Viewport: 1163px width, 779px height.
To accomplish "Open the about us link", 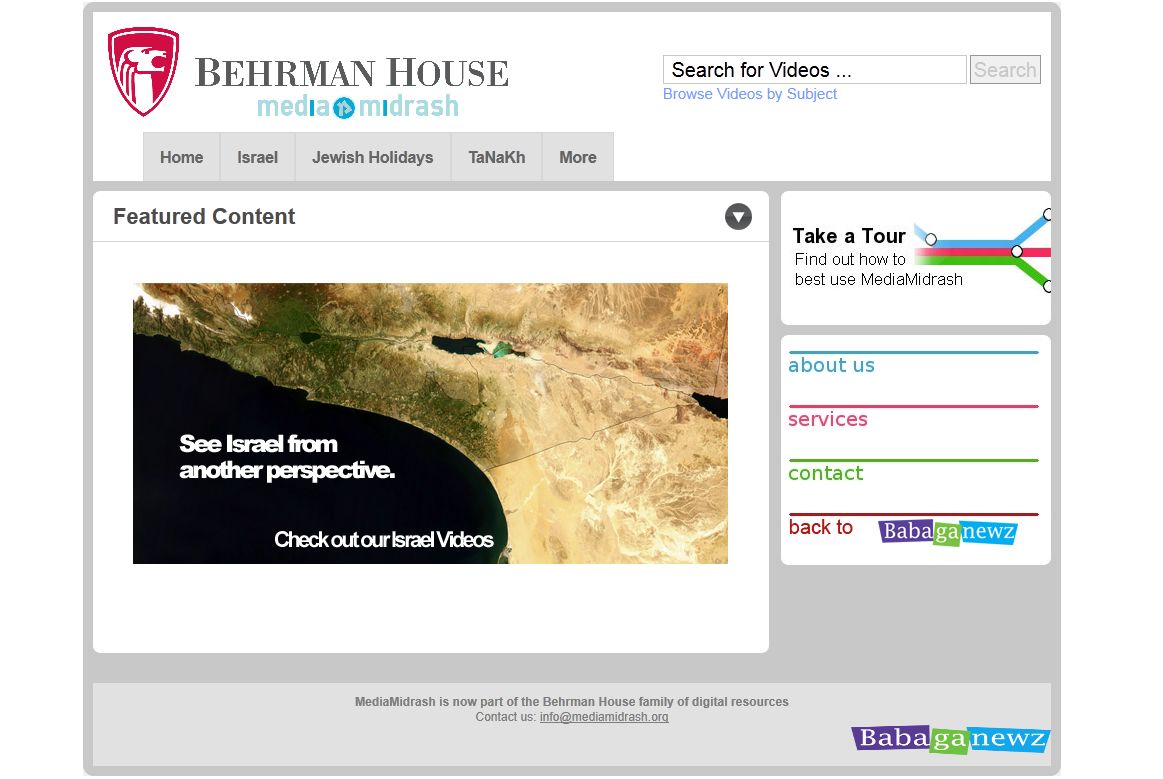I will coord(831,365).
